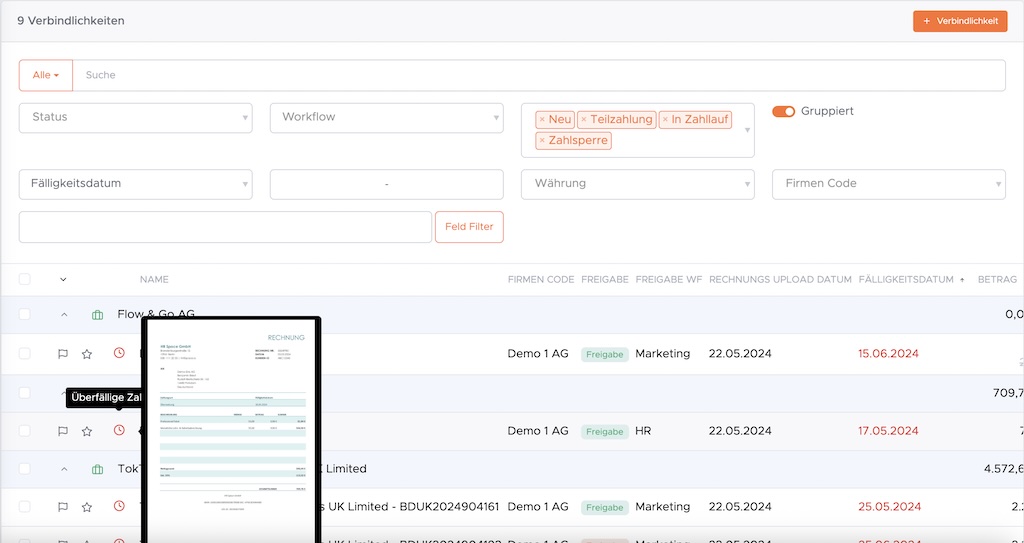Star the invoice due 17.05.2024
The image size is (1024, 543).
click(87, 431)
